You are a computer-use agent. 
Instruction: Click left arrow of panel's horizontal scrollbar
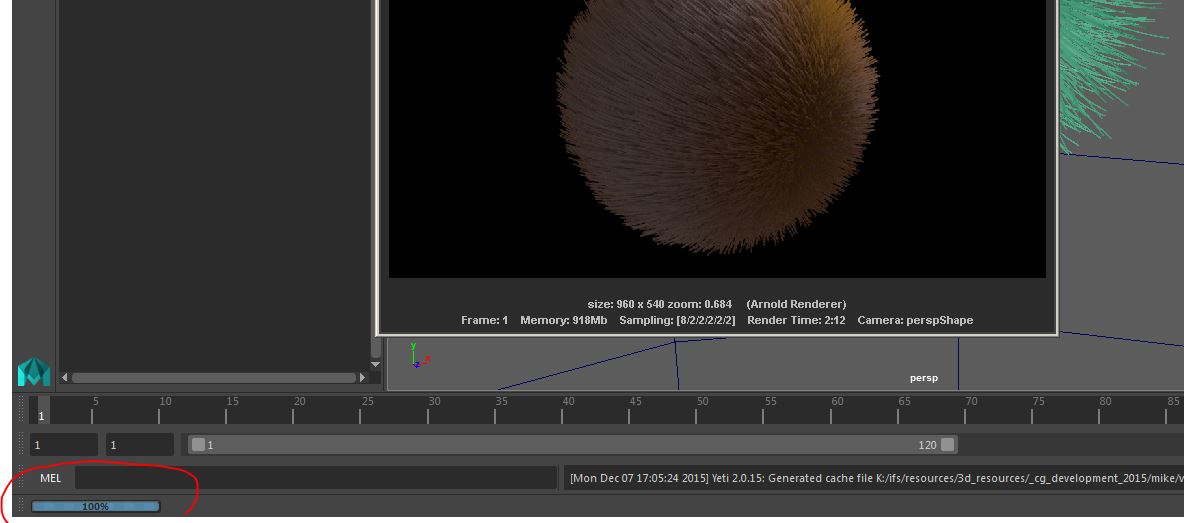coord(65,378)
